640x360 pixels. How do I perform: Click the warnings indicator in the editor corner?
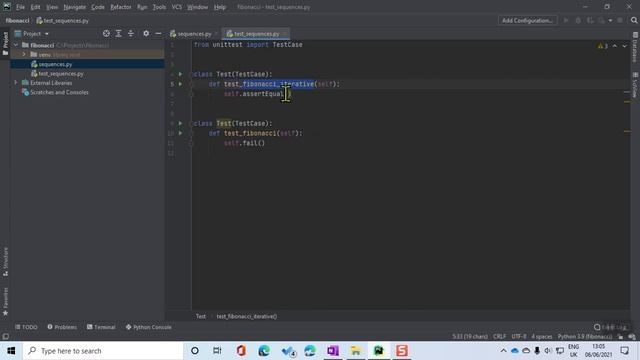pos(603,46)
